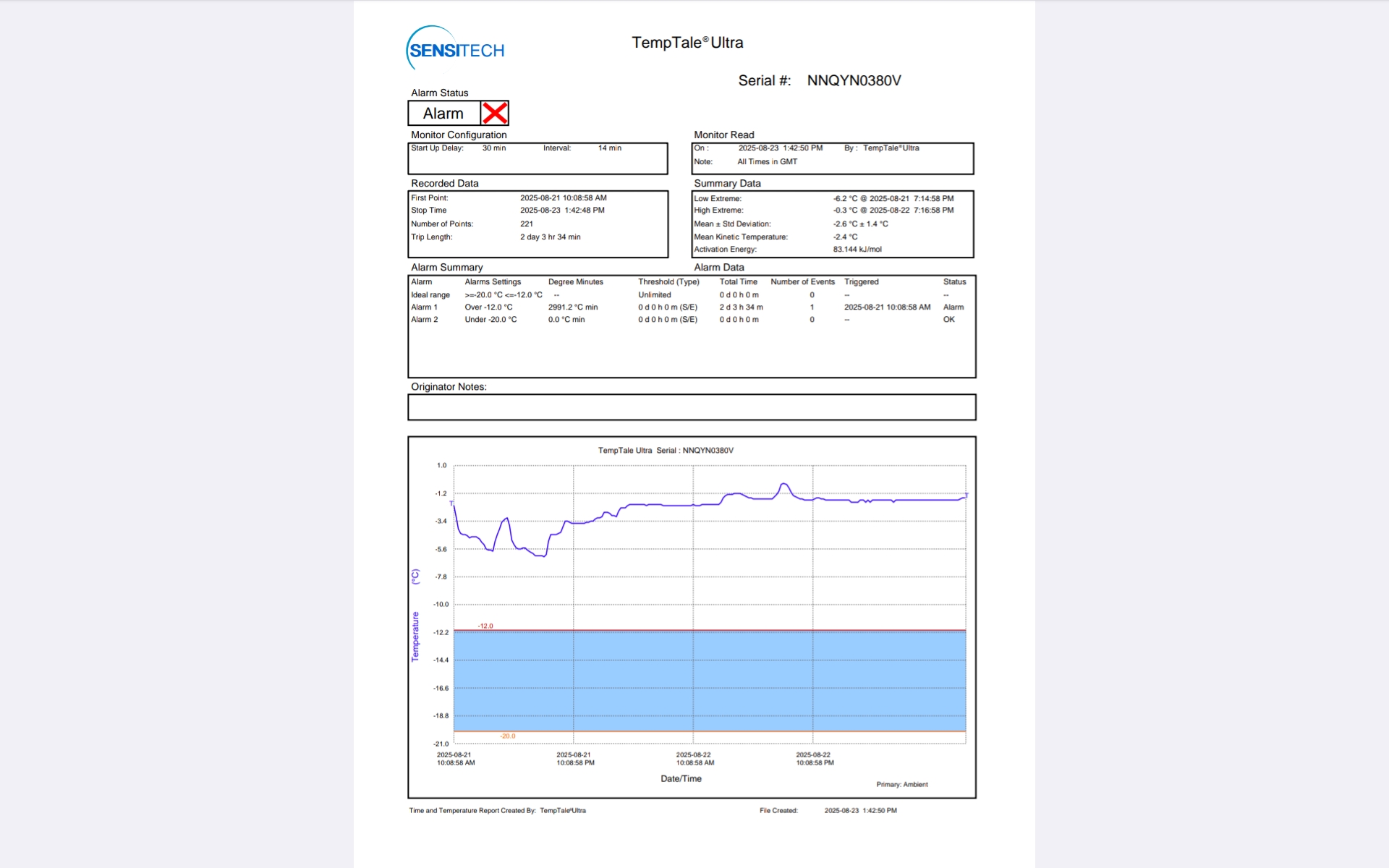Click the chart title TempTale Ultra Serial

coord(665,451)
